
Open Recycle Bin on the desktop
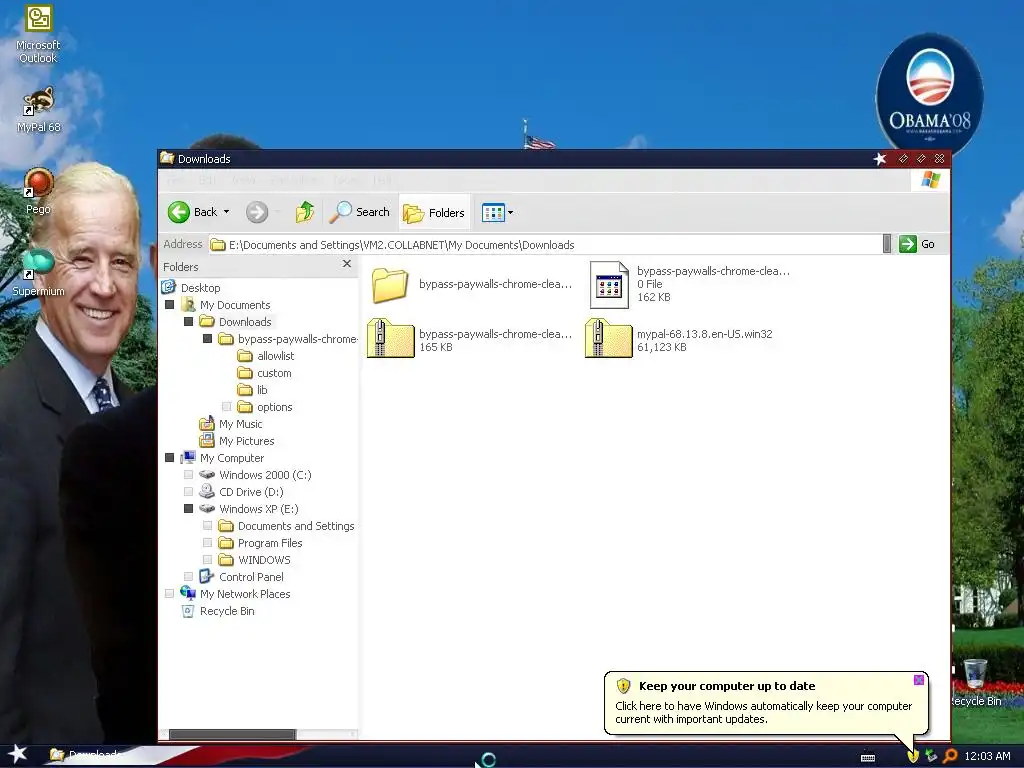click(976, 683)
